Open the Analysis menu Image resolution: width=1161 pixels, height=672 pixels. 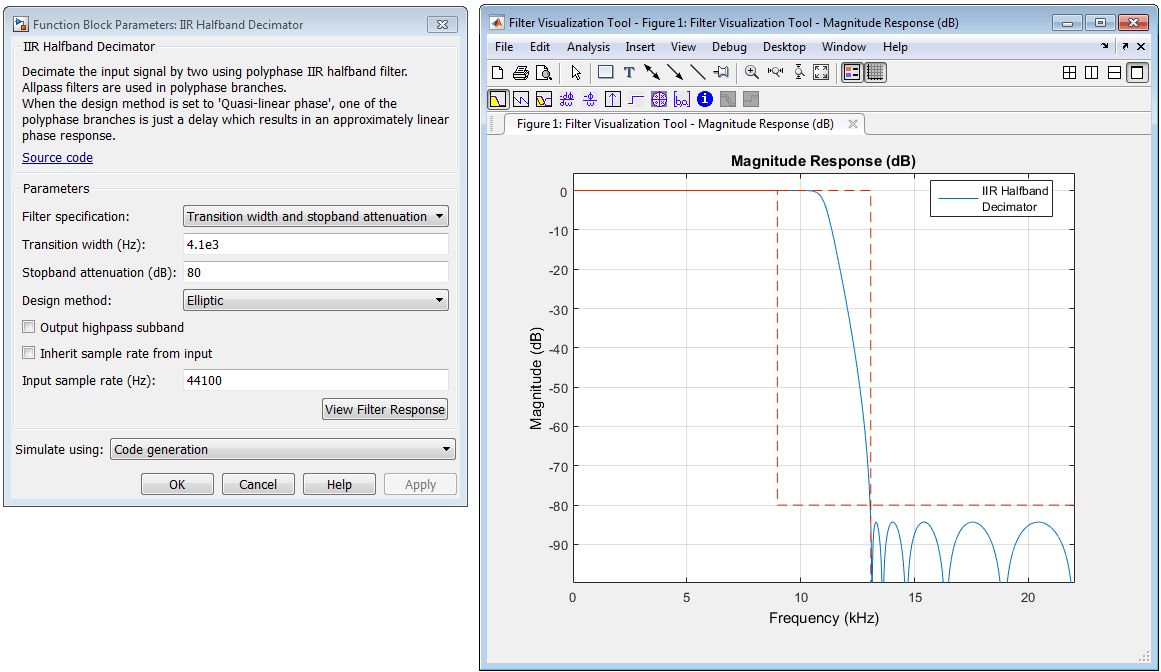589,47
